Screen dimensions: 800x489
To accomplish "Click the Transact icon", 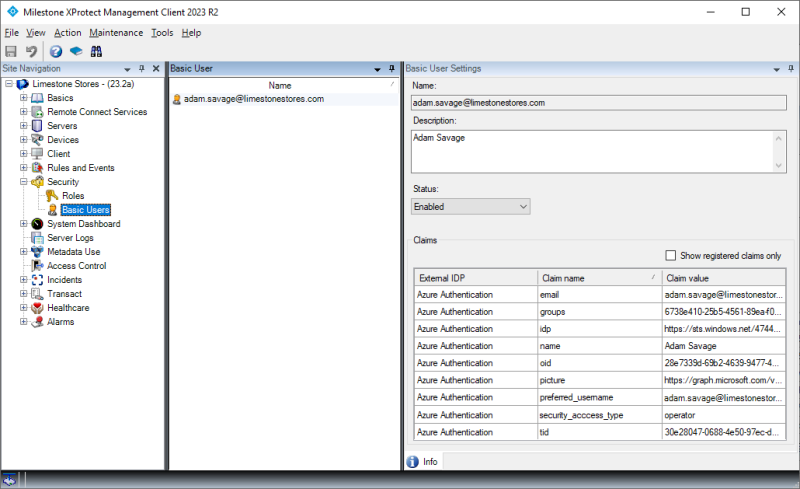I will [x=37, y=294].
